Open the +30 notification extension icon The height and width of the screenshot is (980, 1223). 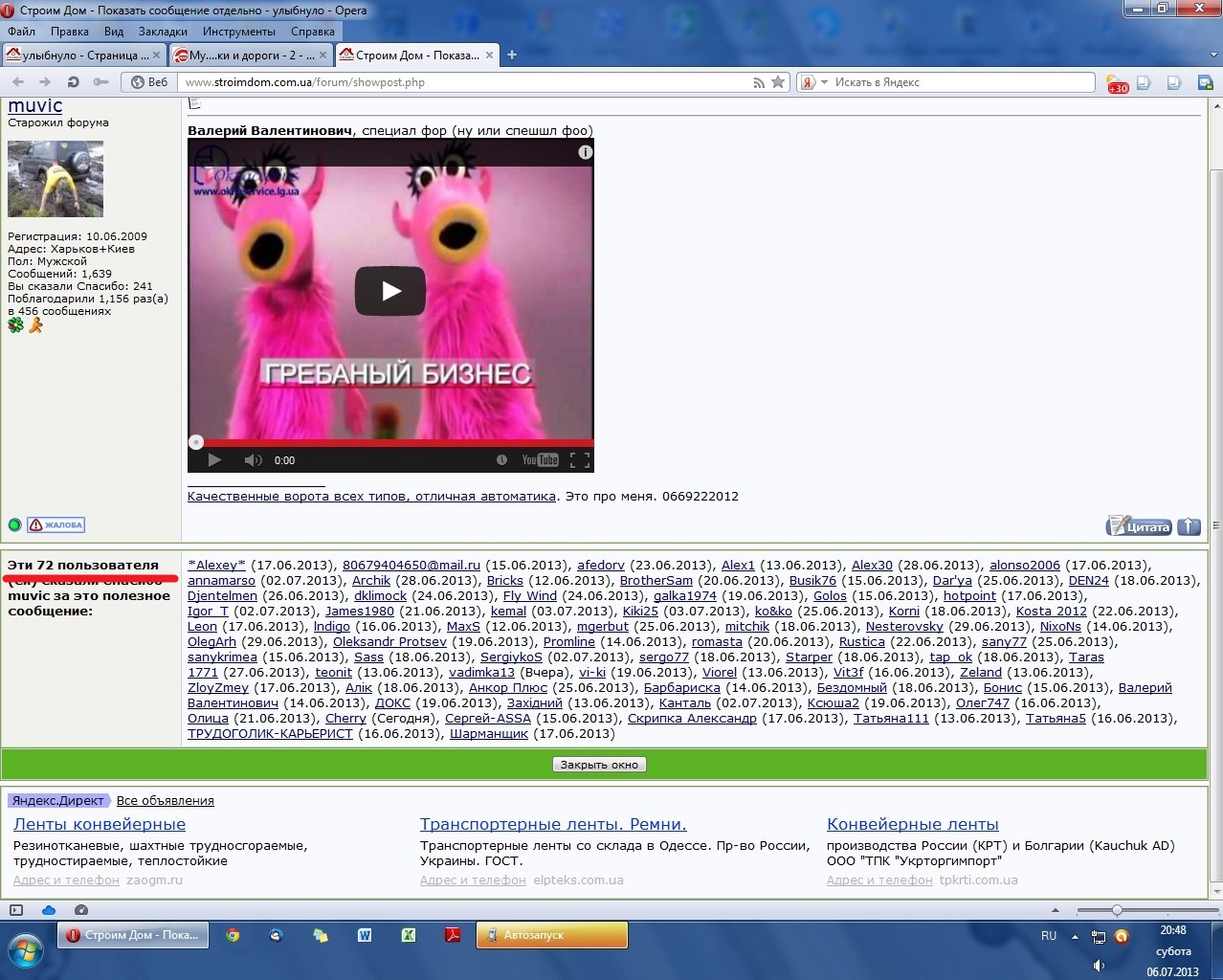click(1117, 83)
